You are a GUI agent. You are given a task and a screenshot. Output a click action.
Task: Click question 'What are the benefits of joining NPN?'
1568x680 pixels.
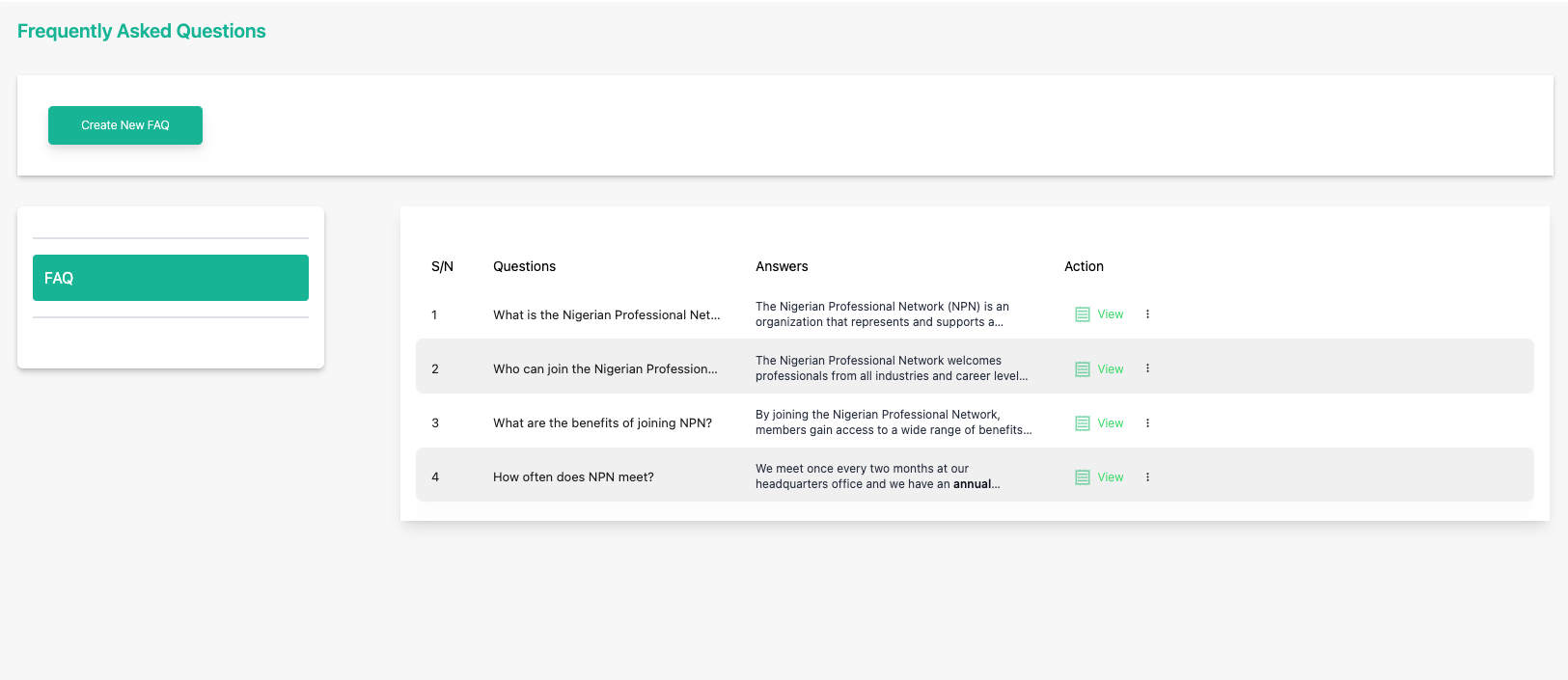point(602,423)
